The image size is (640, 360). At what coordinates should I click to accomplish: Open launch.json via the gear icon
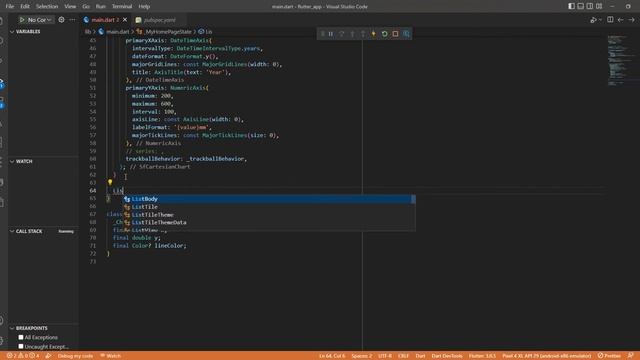point(61,20)
